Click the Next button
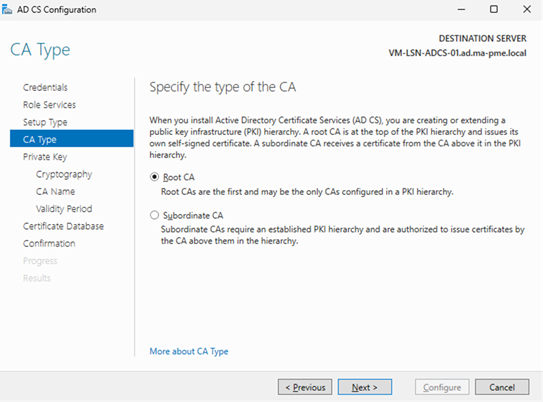The width and height of the screenshot is (543, 402). point(365,387)
